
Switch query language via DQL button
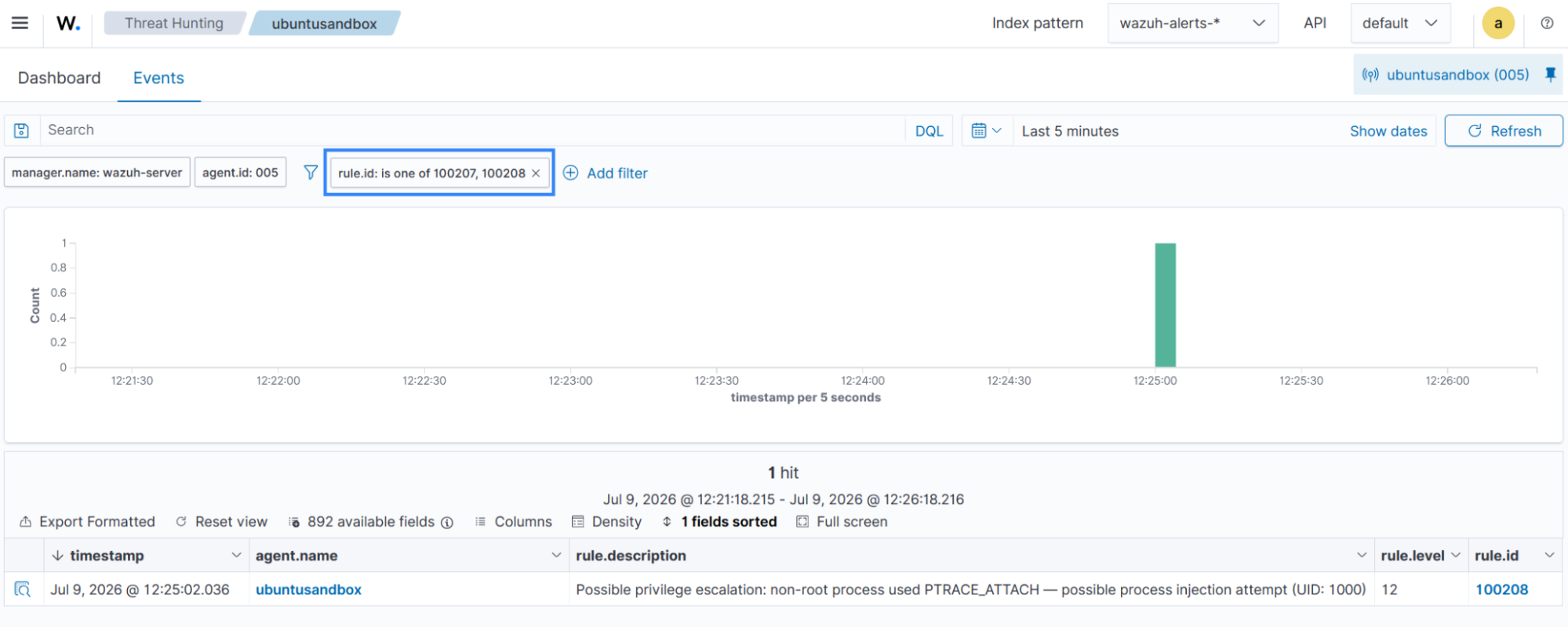(x=929, y=131)
